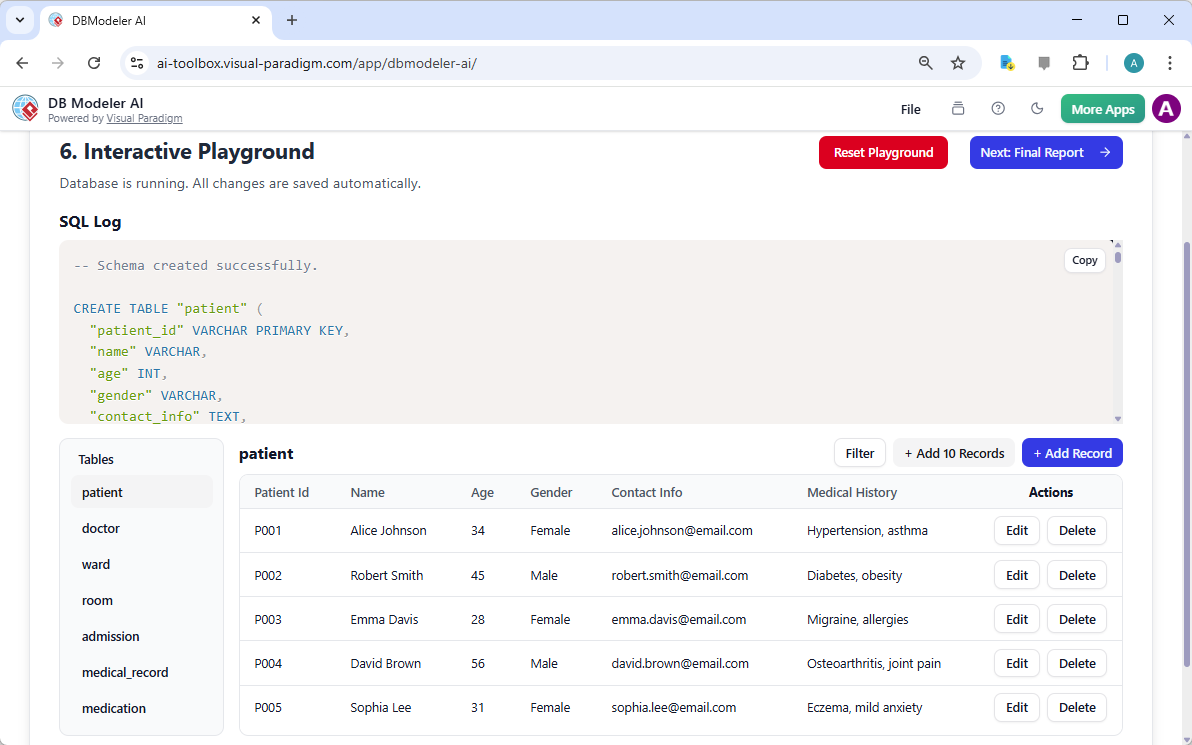
Task: Open the account avatar in the app header
Action: [x=1166, y=109]
